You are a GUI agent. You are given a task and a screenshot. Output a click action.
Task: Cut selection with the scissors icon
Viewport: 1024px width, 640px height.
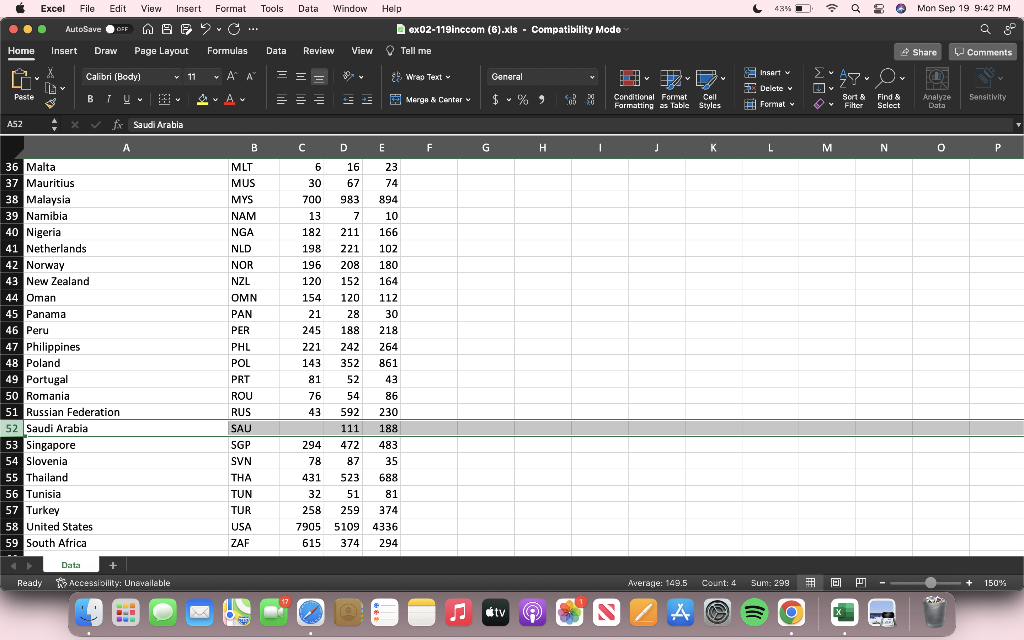pos(50,73)
